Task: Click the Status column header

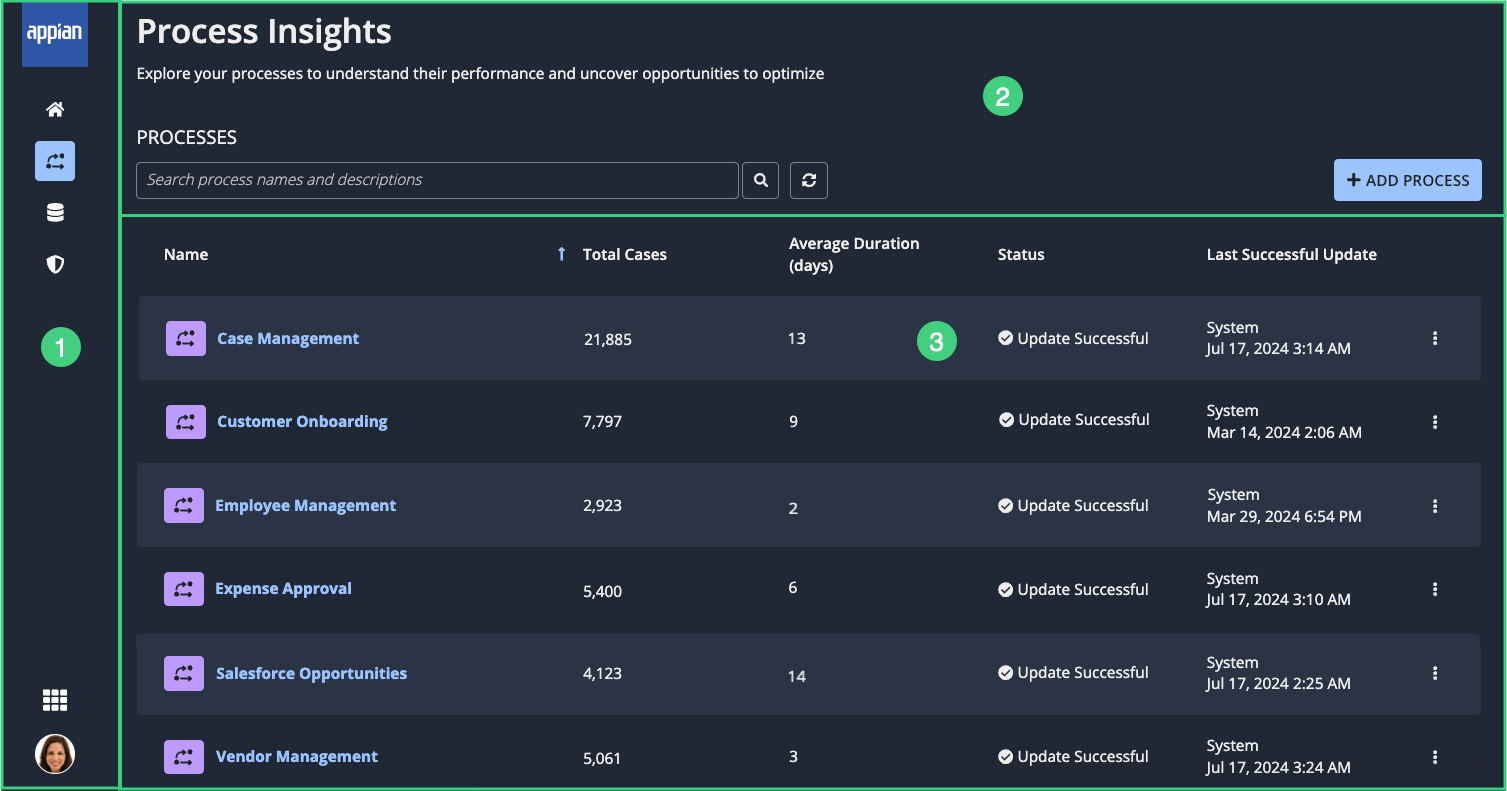Action: click(1021, 254)
